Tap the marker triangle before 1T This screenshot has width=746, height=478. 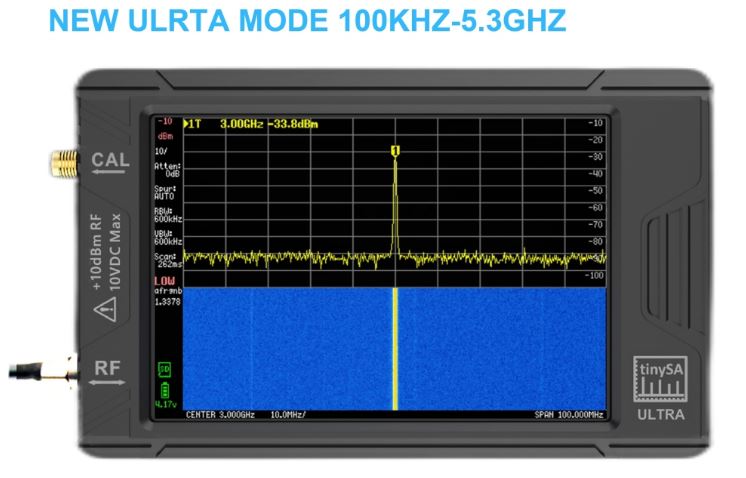click(186, 124)
